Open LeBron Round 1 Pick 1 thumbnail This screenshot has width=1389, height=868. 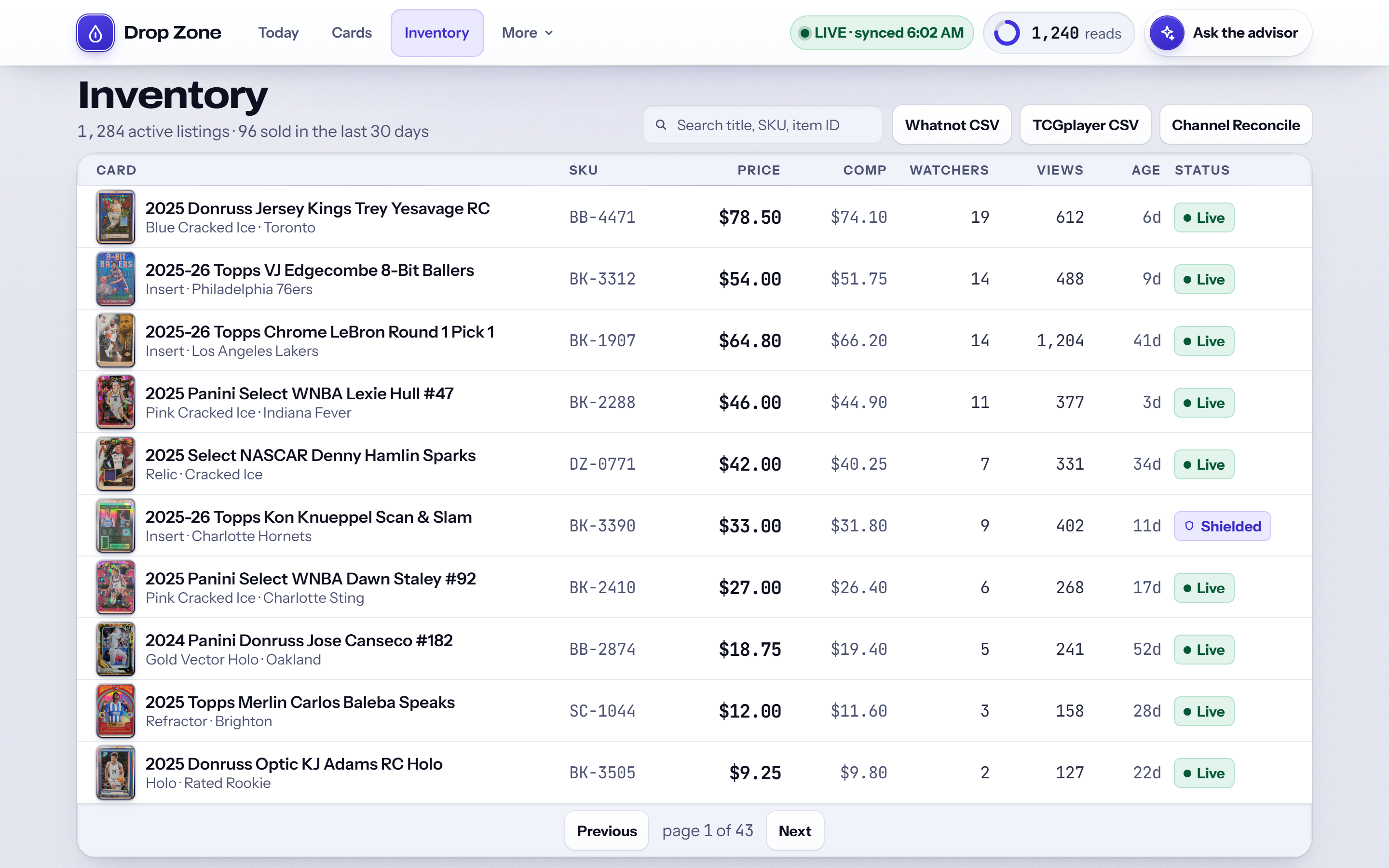[x=116, y=340]
